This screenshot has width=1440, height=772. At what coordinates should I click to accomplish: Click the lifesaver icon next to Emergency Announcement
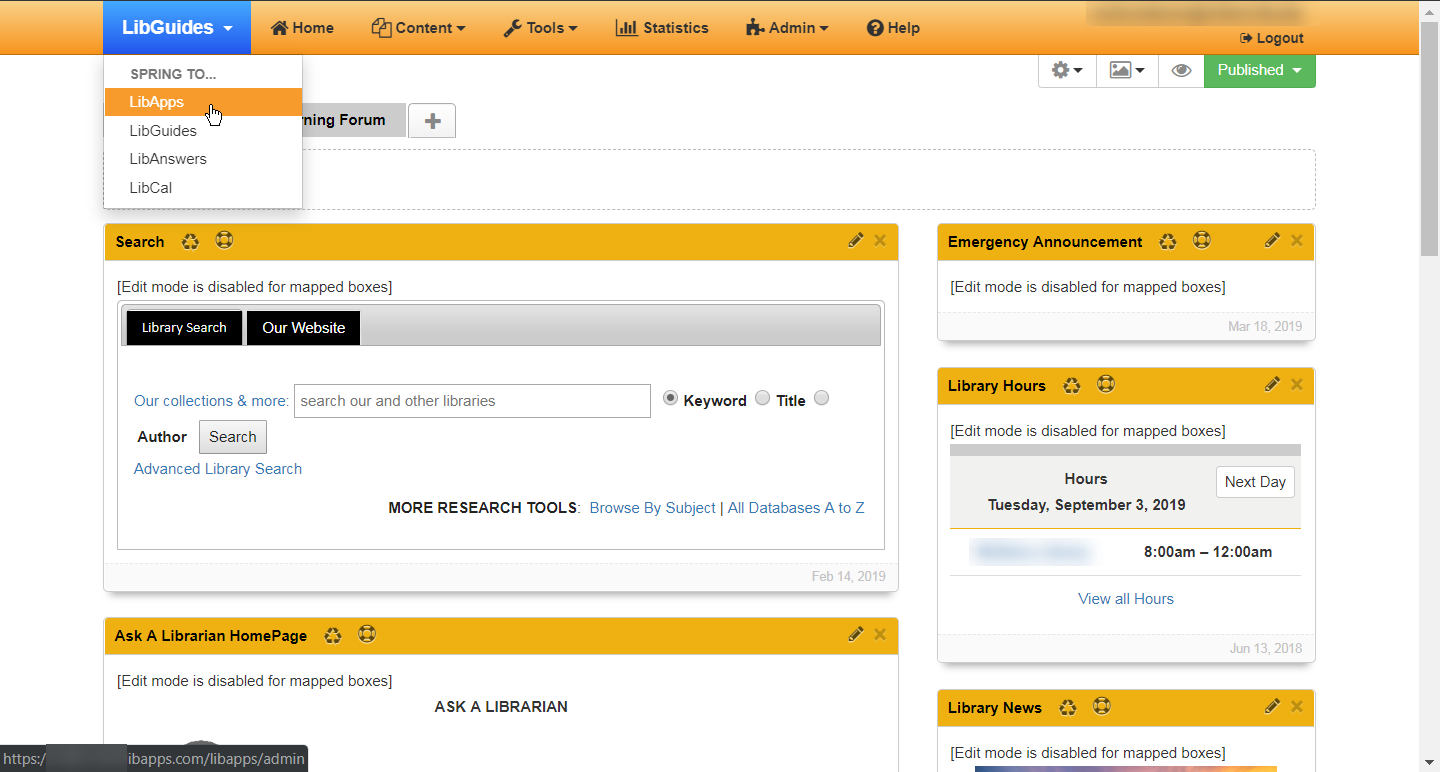click(x=1202, y=241)
